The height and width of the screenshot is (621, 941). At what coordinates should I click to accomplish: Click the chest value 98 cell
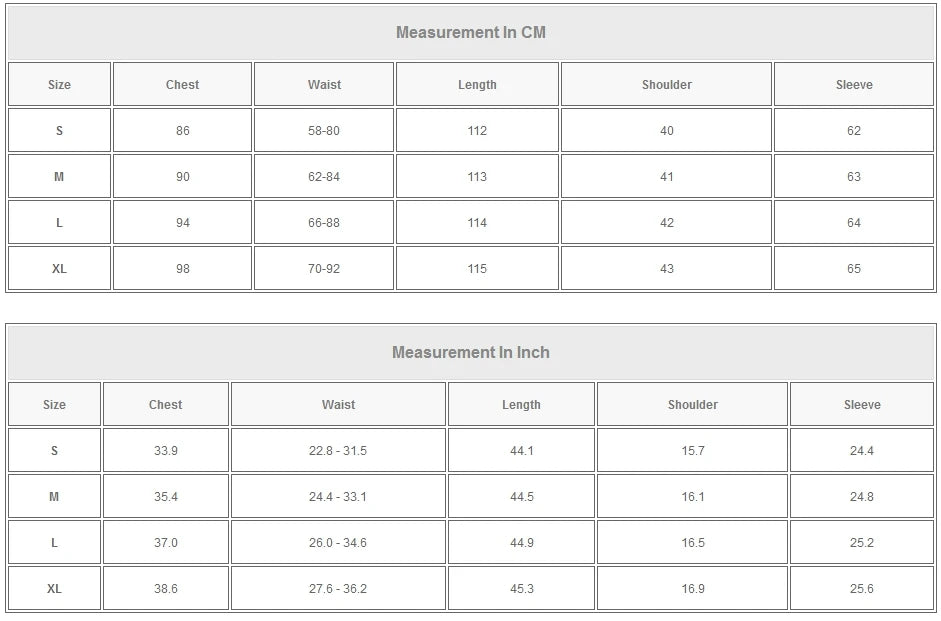pos(182,269)
